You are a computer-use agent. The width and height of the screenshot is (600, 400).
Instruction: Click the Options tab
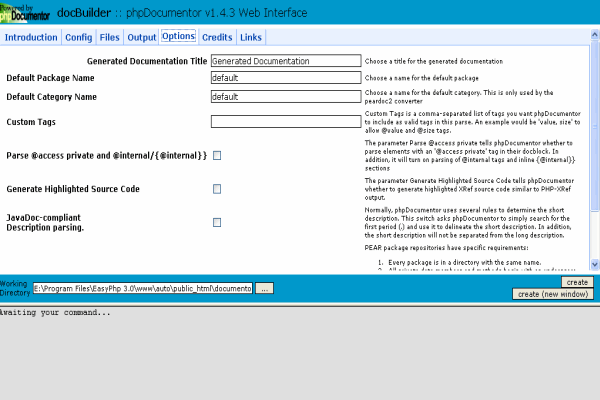pos(178,37)
